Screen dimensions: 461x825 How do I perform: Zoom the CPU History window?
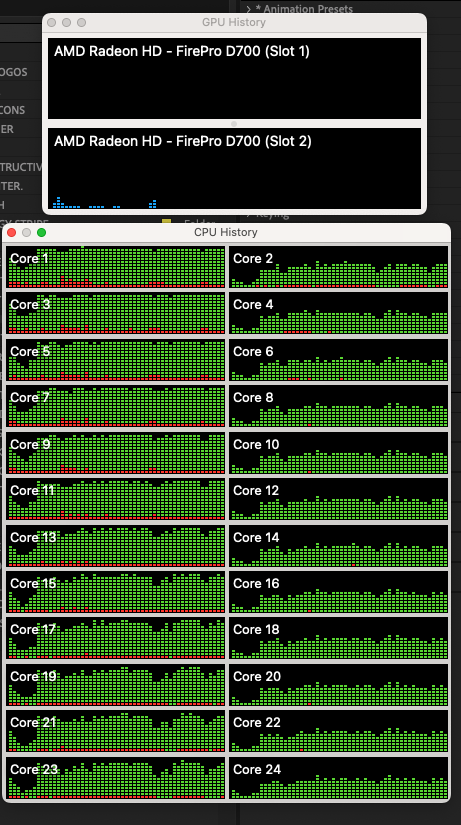click(x=42, y=233)
